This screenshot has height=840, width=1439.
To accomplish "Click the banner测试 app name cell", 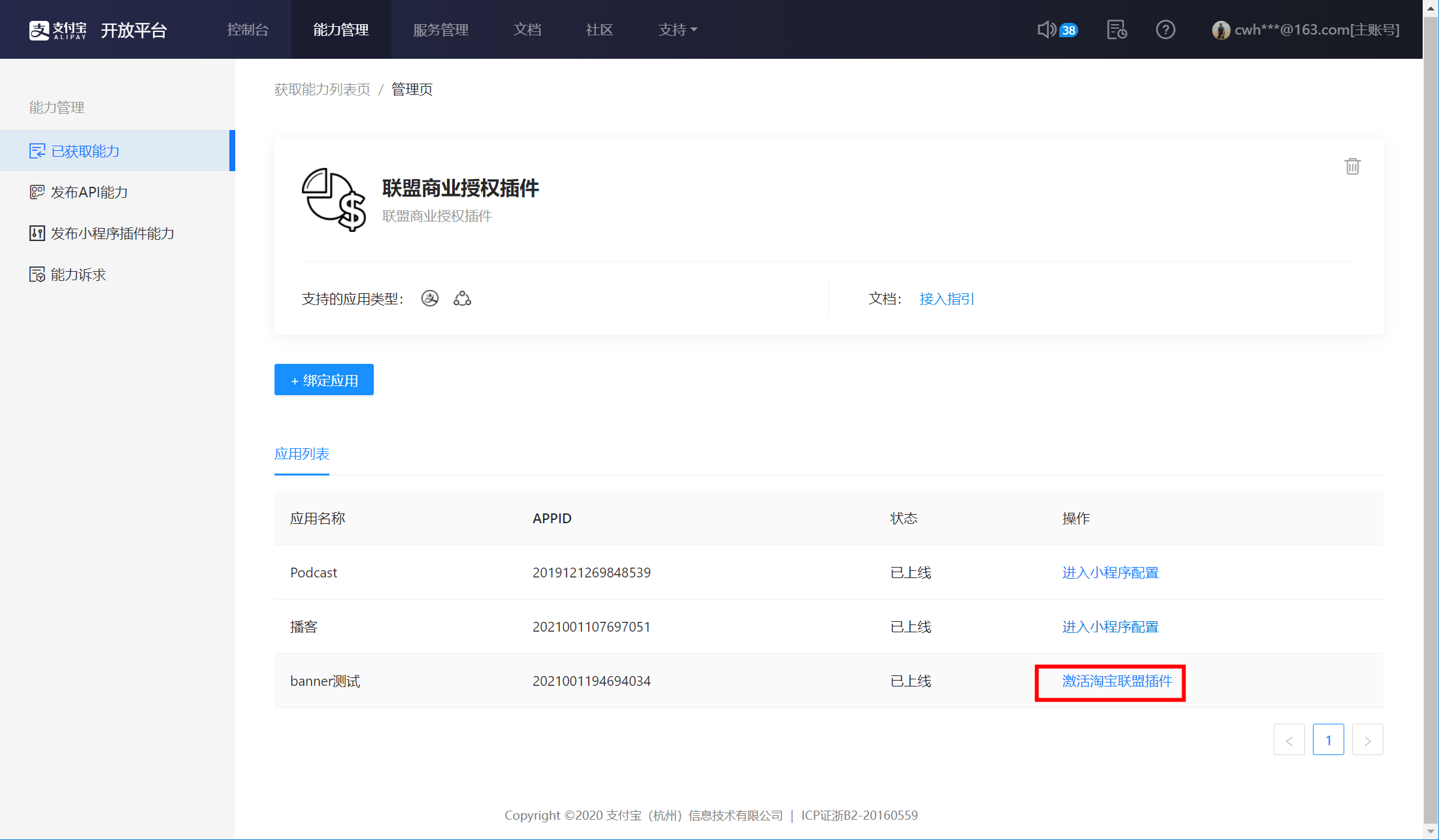I will pyautogui.click(x=325, y=681).
